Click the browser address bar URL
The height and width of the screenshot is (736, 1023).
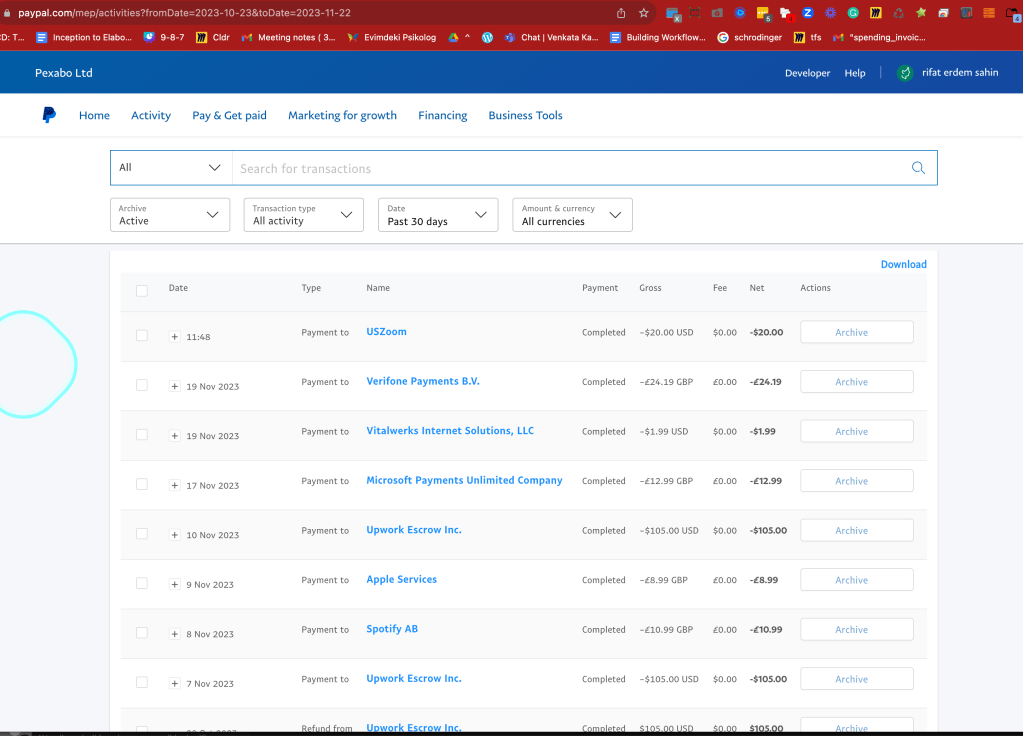click(184, 13)
